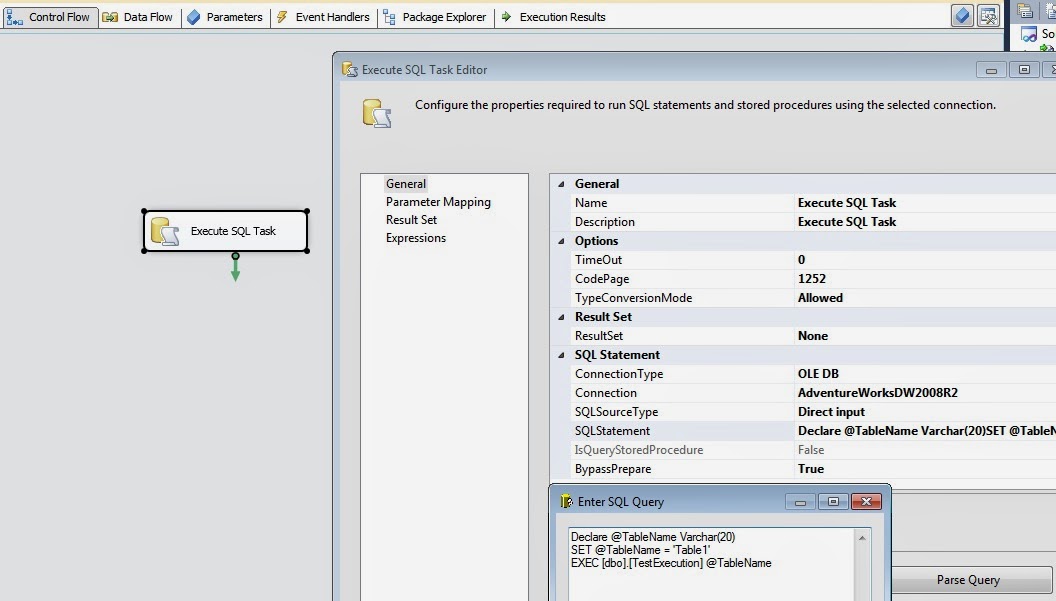Click the ConnectionType property label
Viewport: 1056px width, 601px height.
[x=619, y=374]
